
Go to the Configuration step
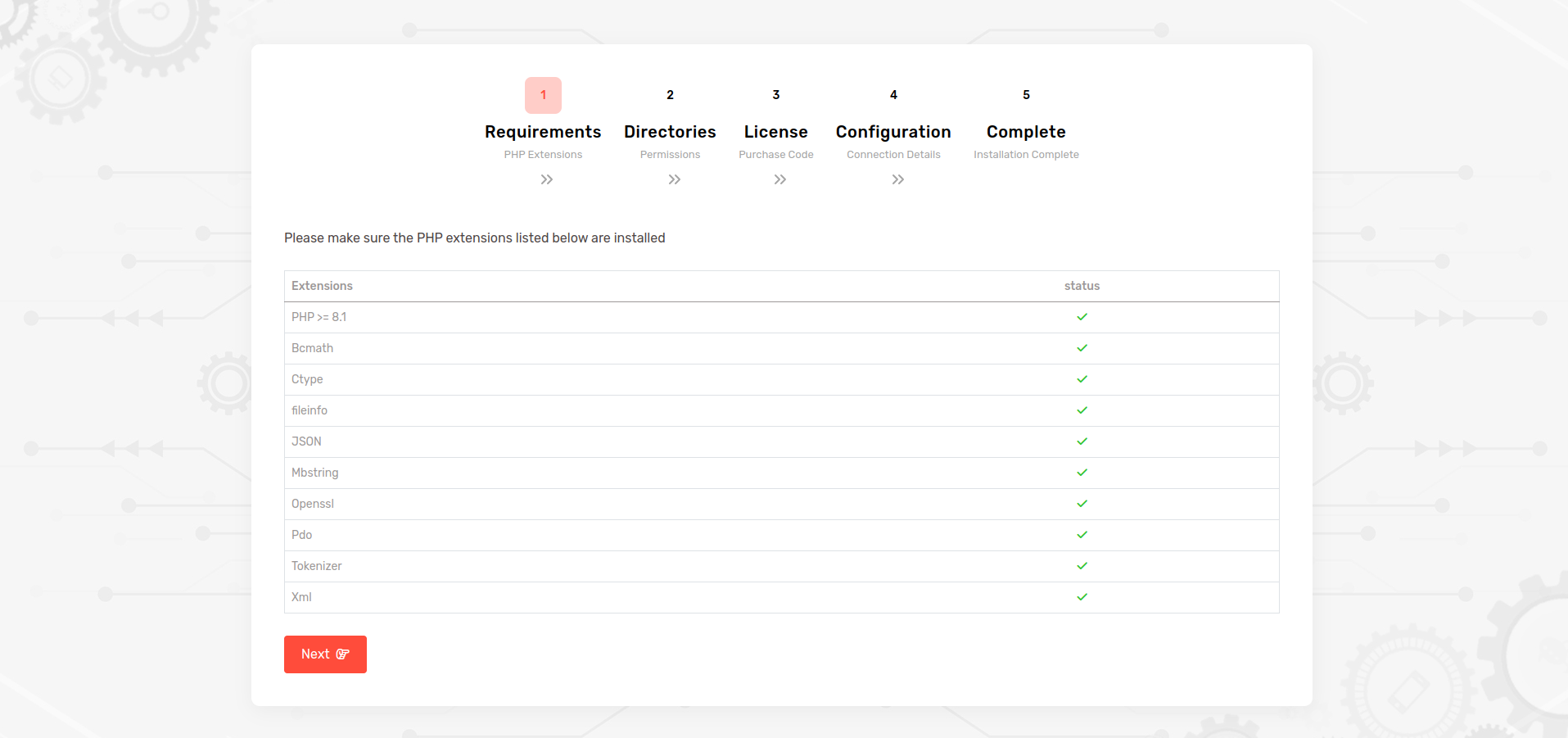coord(892,132)
